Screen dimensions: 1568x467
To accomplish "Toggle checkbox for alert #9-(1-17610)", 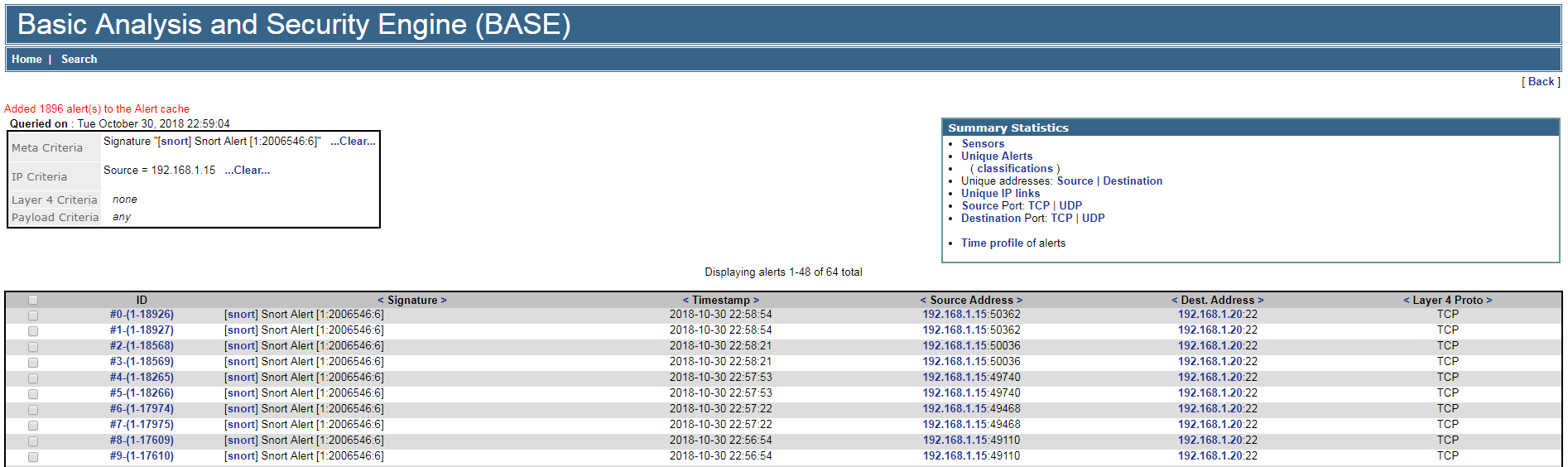I will pyautogui.click(x=33, y=457).
